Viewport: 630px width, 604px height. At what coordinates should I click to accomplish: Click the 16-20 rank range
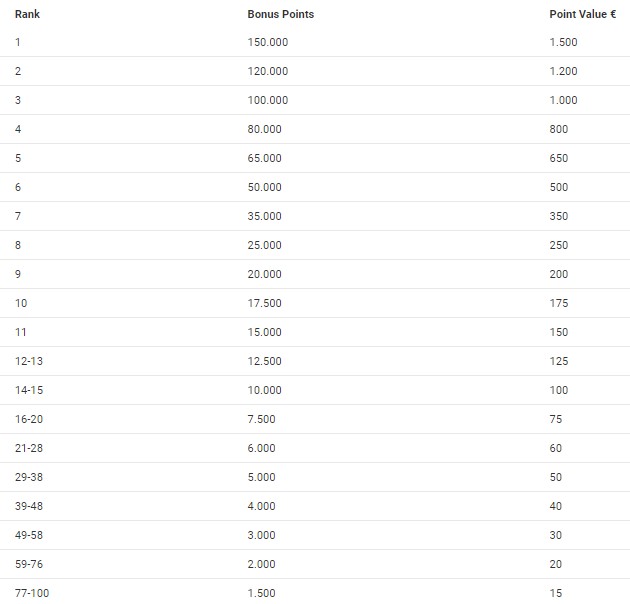pyautogui.click(x=29, y=419)
